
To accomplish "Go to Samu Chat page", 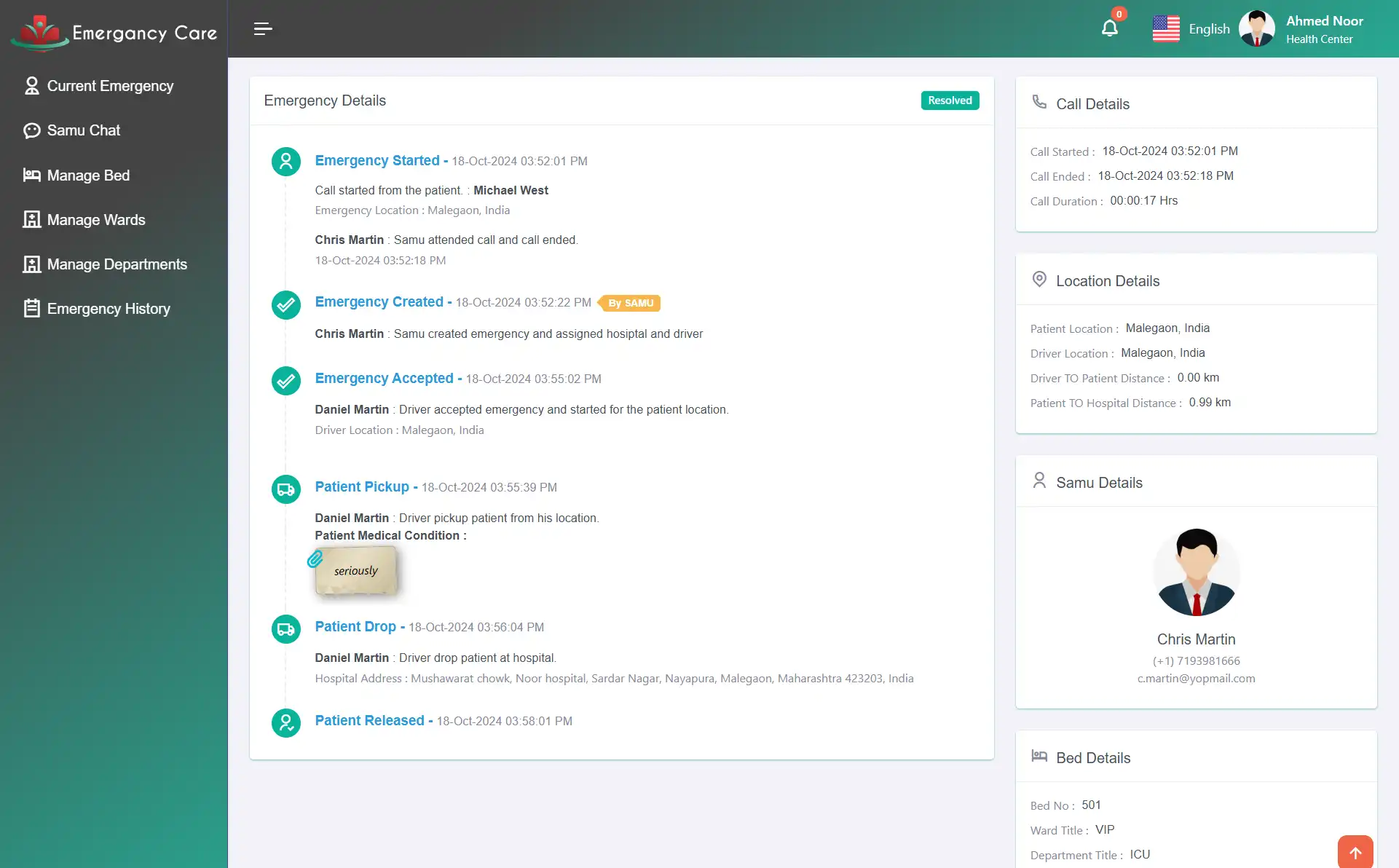I will 84,130.
